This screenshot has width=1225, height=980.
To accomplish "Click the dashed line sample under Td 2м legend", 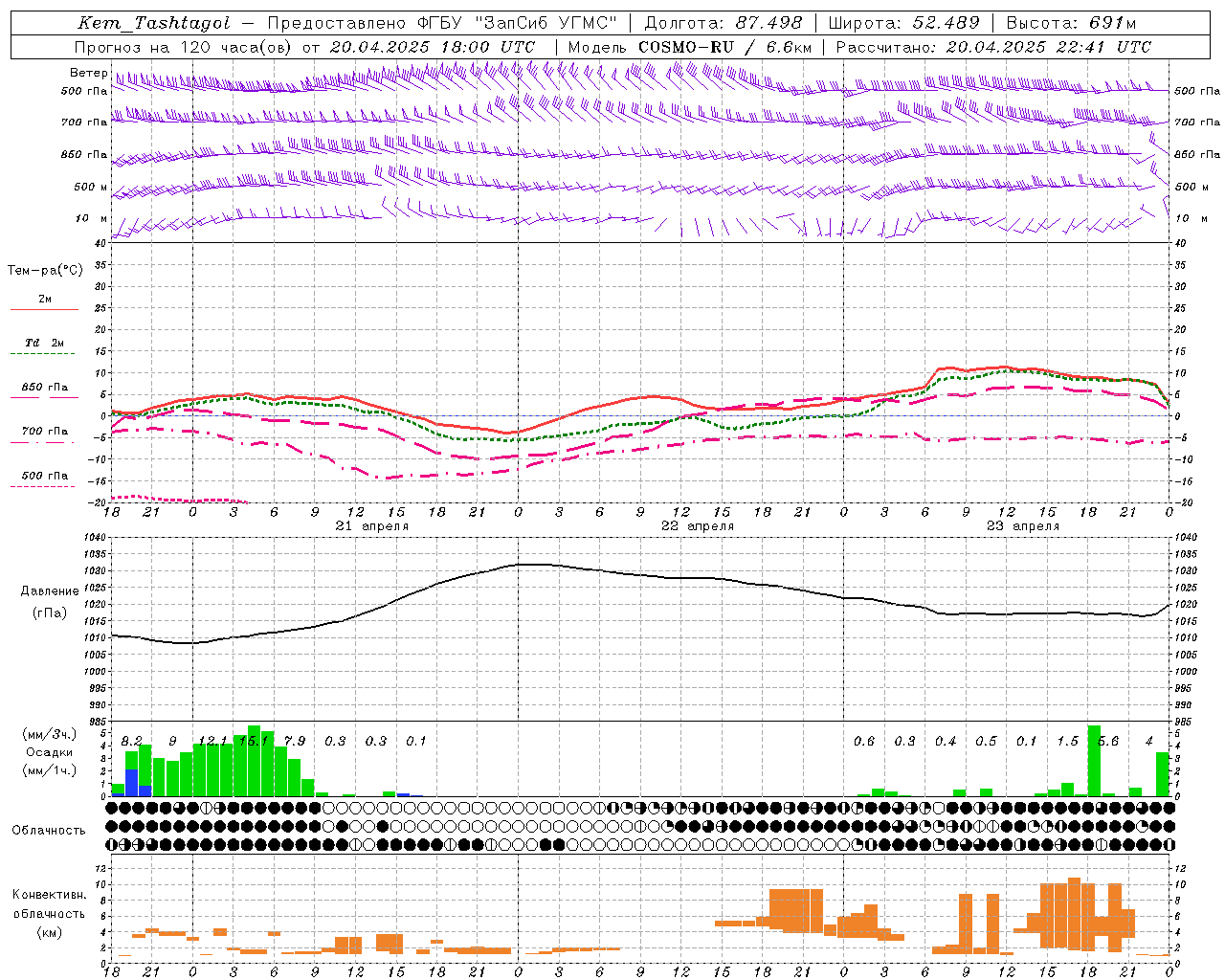I will 42,354.
